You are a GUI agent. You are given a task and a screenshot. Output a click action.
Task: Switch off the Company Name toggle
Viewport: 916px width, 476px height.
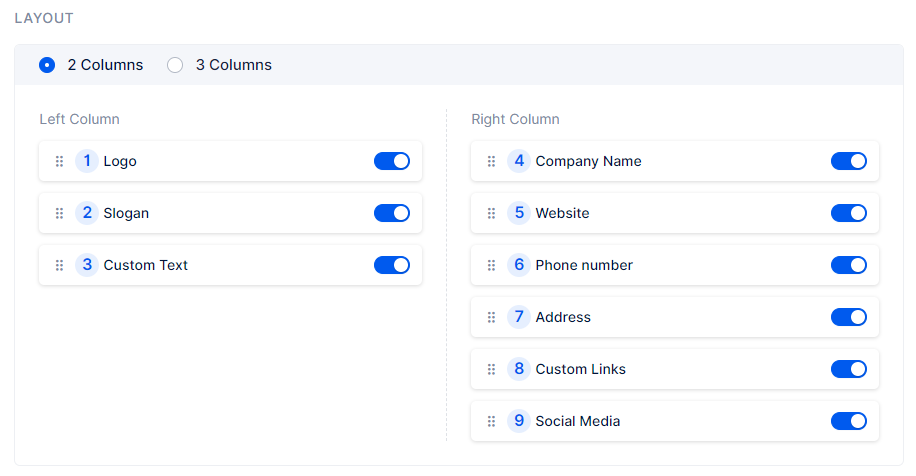(x=849, y=161)
